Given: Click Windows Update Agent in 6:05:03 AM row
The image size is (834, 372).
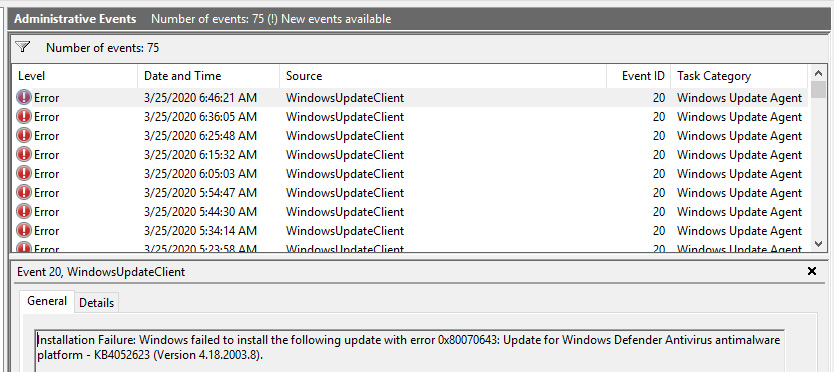Looking at the screenshot, I should (739, 174).
